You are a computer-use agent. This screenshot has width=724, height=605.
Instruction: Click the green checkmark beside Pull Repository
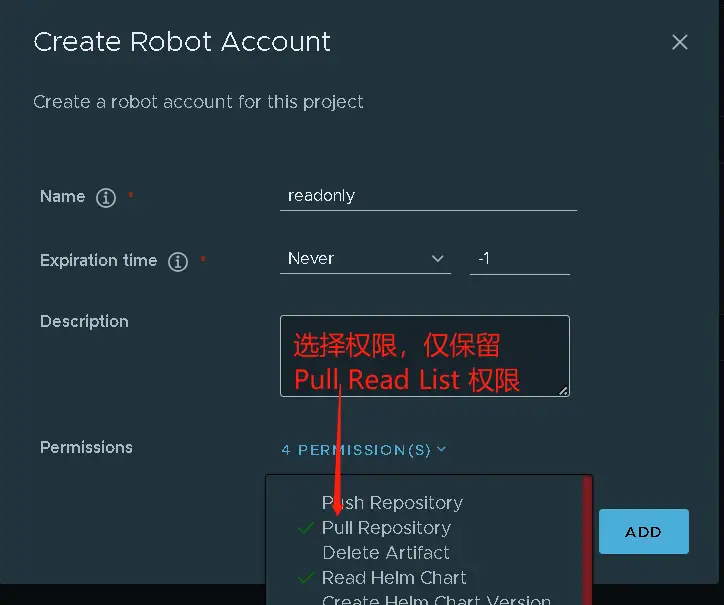point(306,528)
